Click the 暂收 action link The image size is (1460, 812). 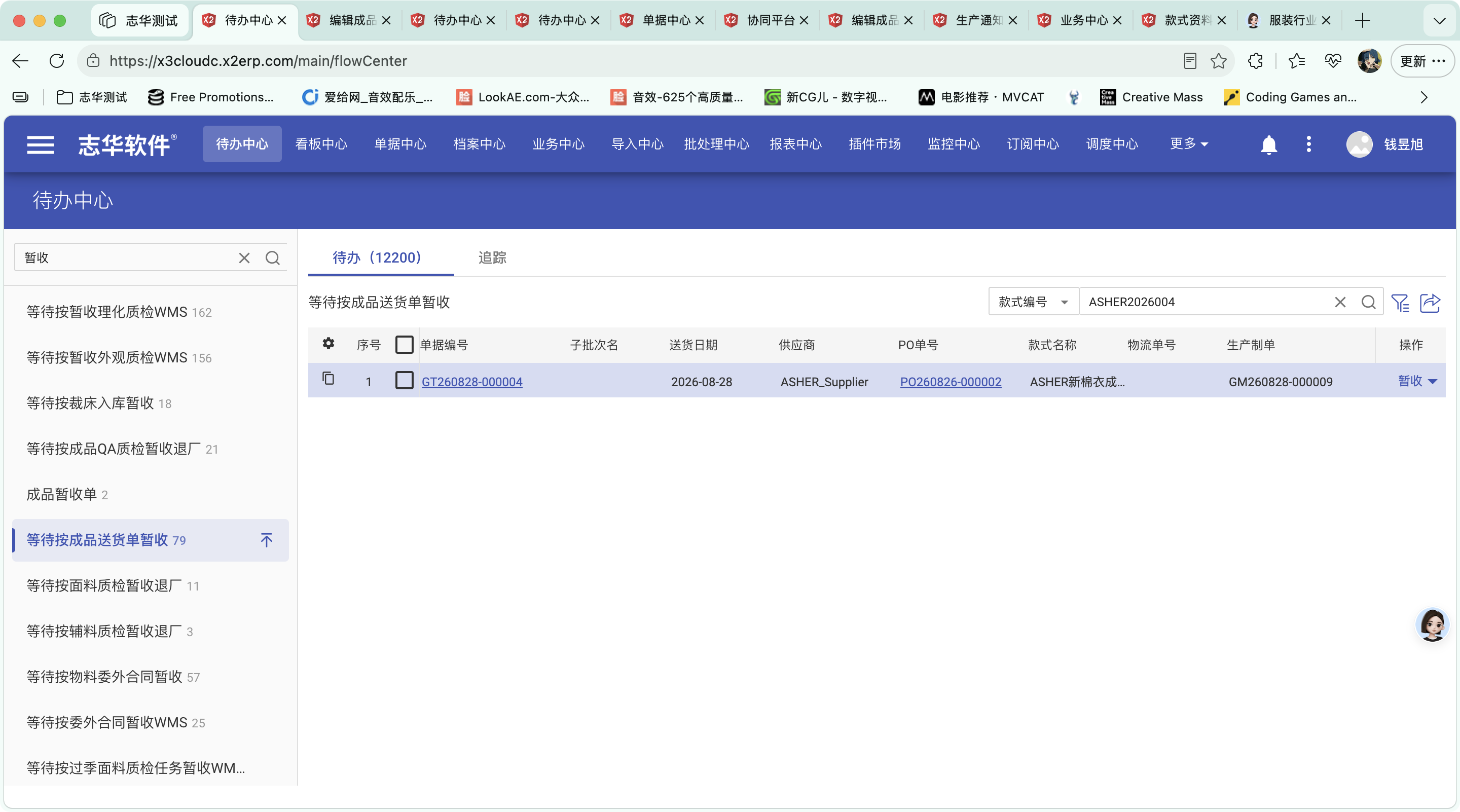point(1409,381)
